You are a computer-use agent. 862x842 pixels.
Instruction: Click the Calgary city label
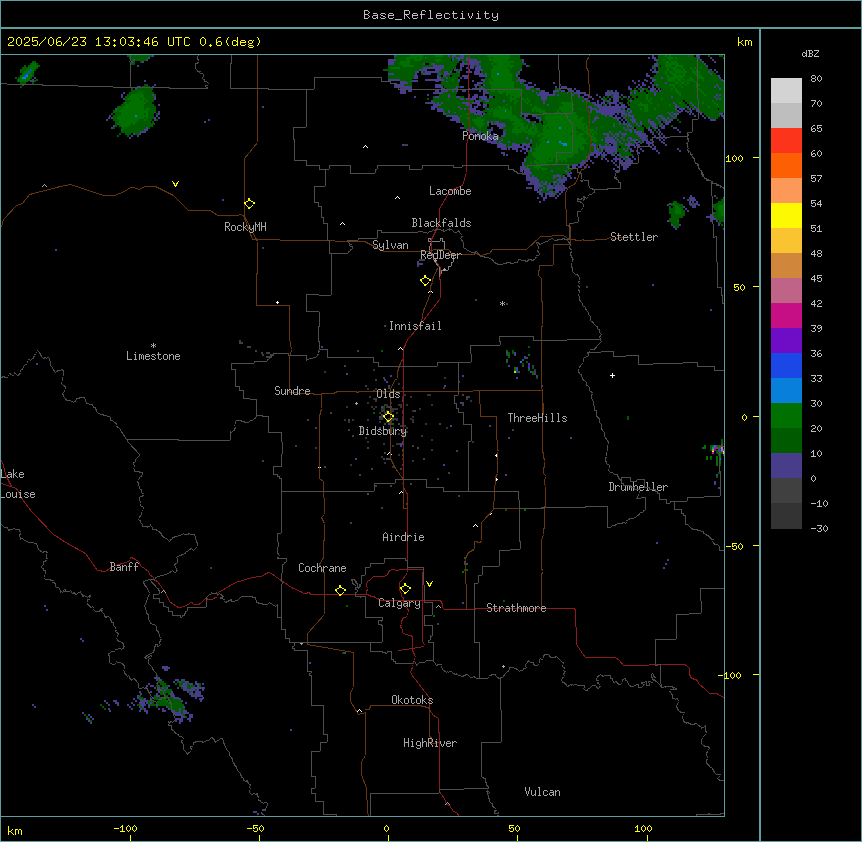click(x=399, y=603)
